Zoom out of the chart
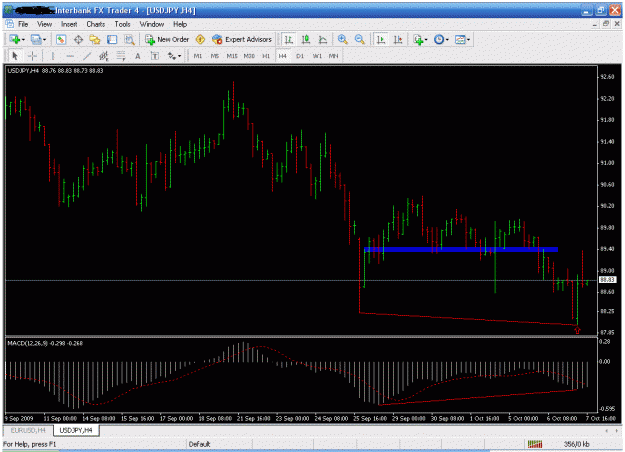Viewport: 625px width, 452px height. click(x=360, y=39)
